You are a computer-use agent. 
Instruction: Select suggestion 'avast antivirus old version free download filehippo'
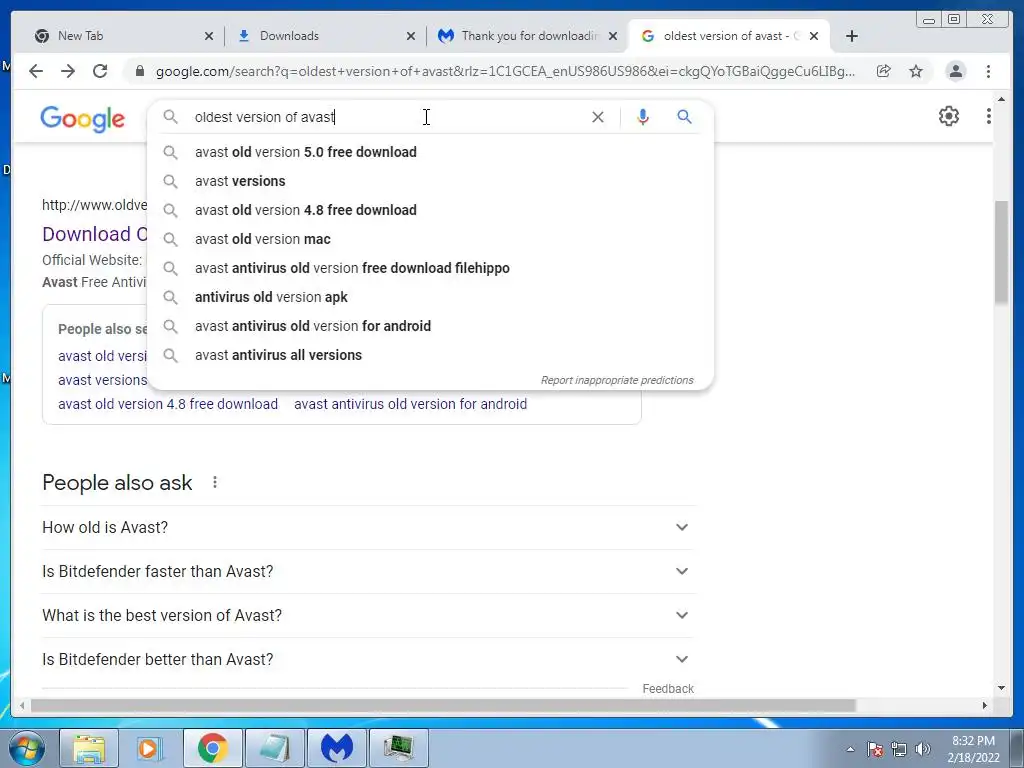(x=430, y=268)
